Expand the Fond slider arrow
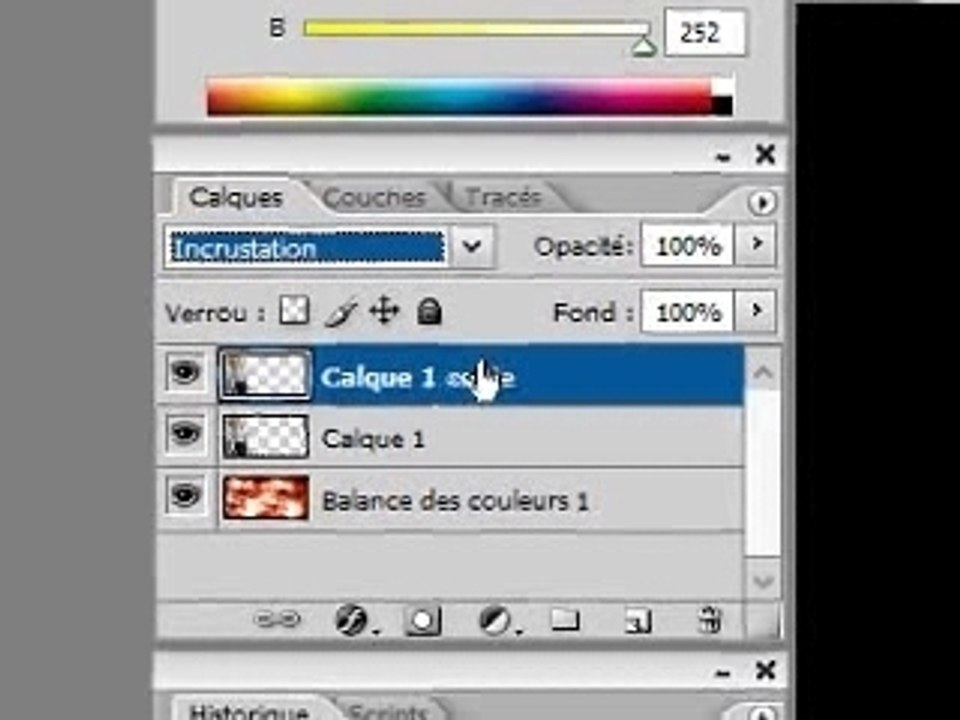Screen dimensions: 960x720 (x=757, y=310)
